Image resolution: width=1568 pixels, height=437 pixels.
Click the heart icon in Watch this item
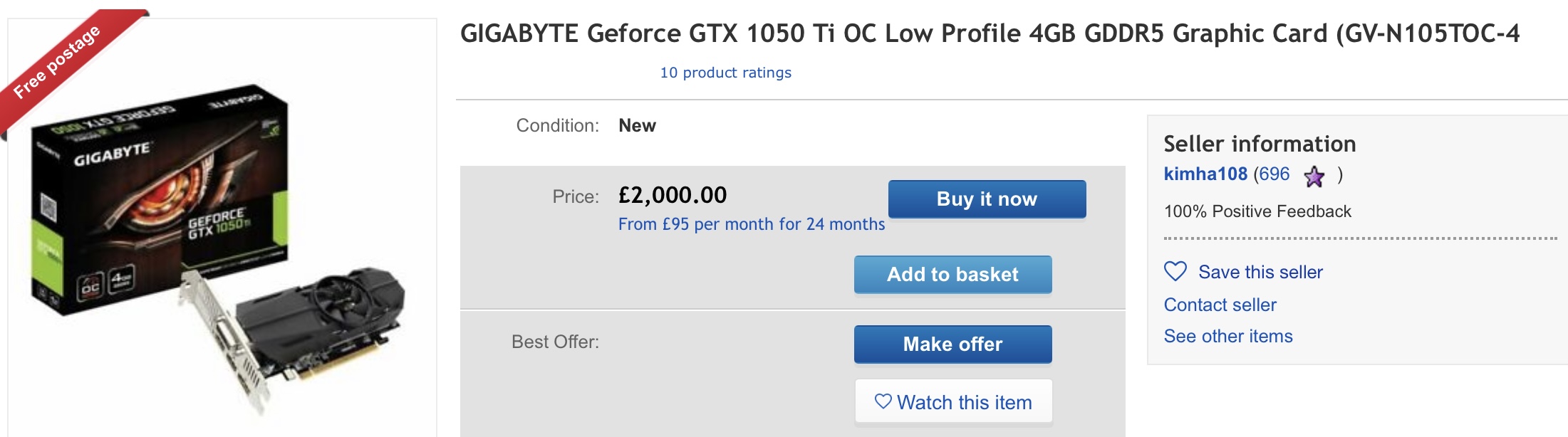coord(883,401)
